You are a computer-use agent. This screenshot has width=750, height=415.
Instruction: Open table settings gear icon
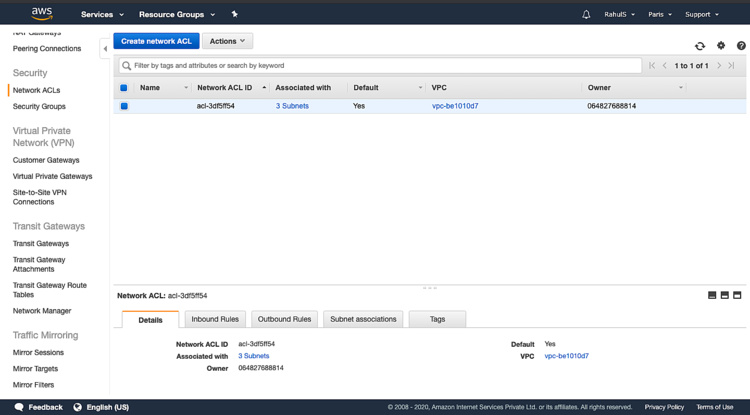[721, 46]
